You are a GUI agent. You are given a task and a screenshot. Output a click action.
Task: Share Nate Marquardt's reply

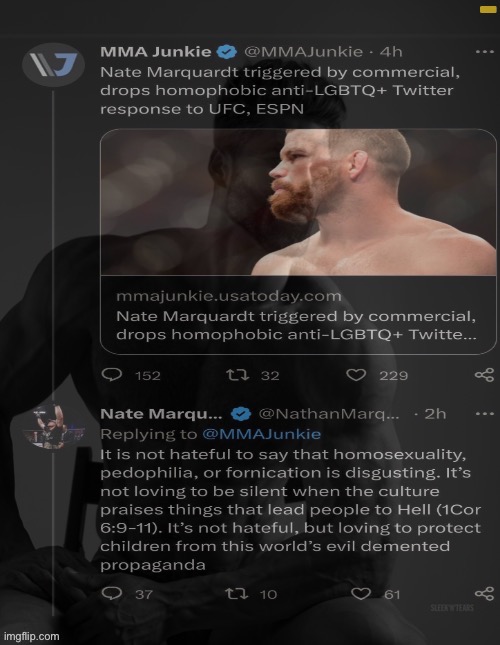pos(484,593)
